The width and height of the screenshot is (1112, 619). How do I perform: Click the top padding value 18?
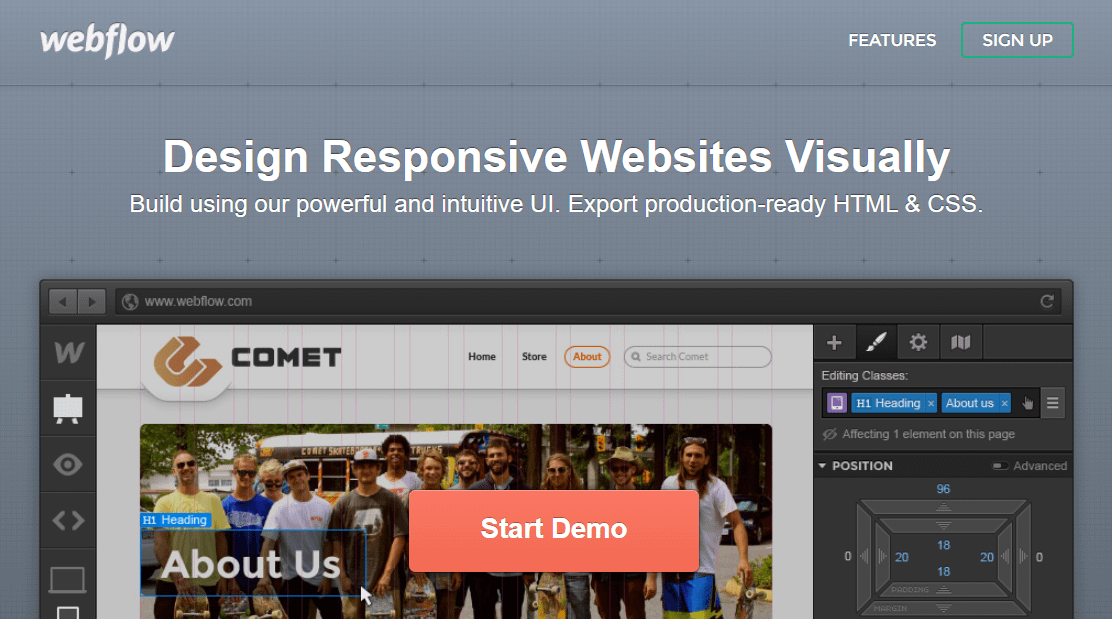coord(943,545)
